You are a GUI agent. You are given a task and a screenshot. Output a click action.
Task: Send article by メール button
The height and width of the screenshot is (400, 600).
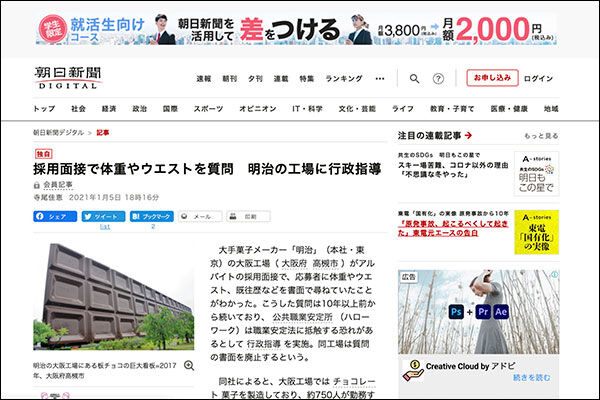point(200,217)
